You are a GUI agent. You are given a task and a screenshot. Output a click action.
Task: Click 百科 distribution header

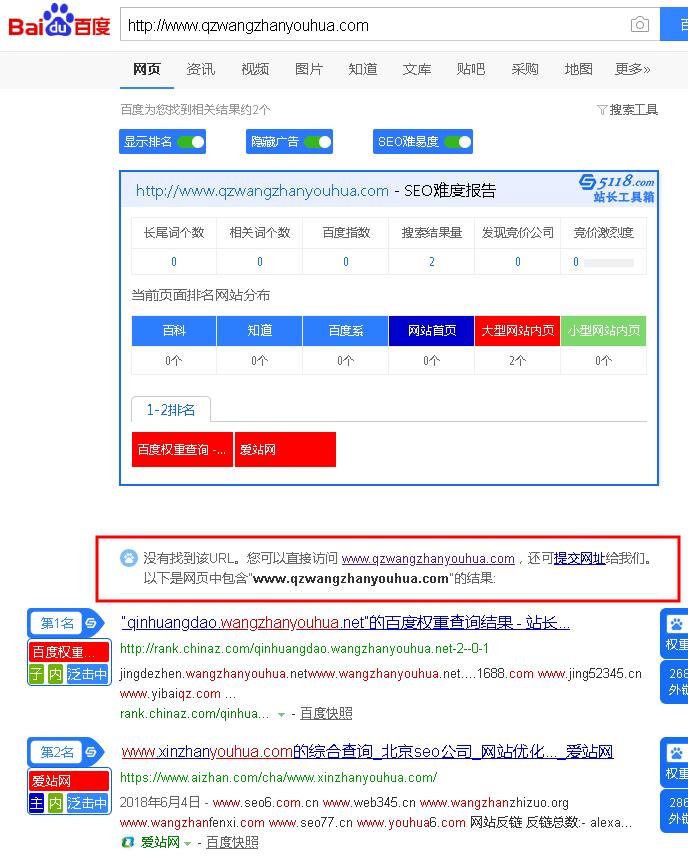click(174, 331)
